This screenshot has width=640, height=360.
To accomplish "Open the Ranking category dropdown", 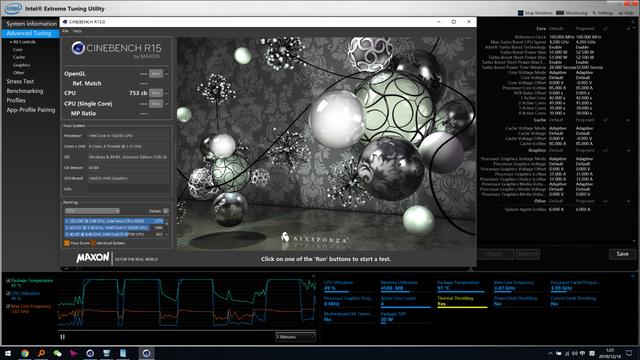I will [x=92, y=211].
